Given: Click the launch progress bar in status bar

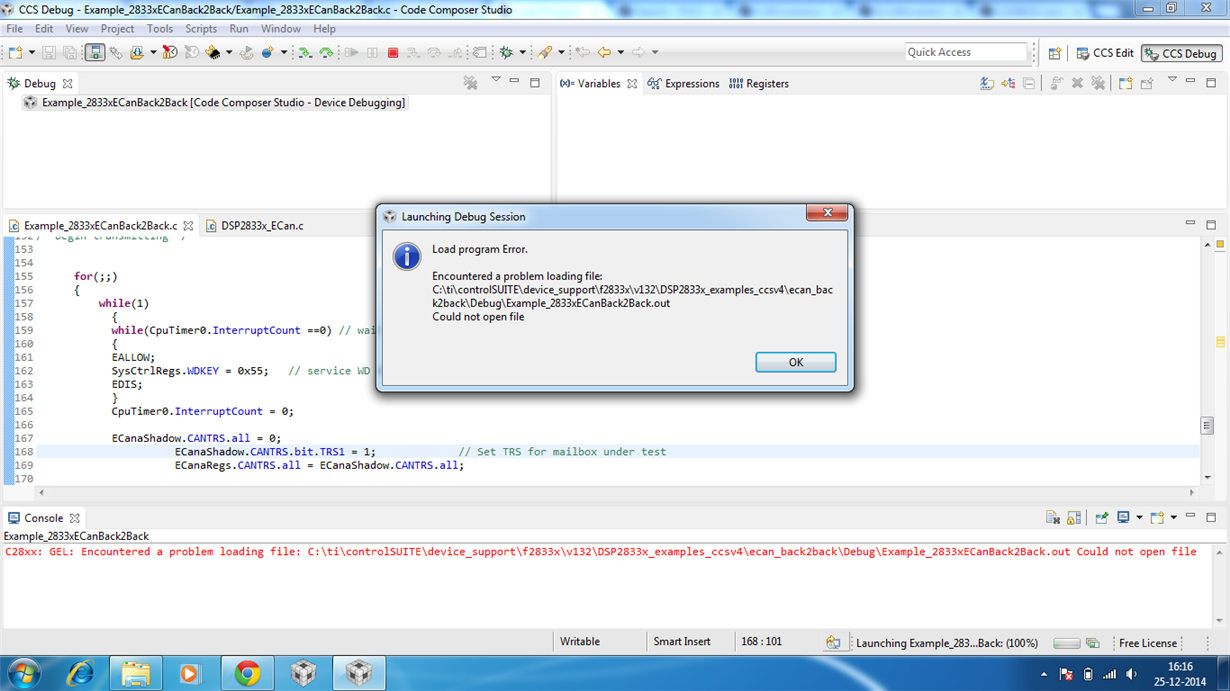Looking at the screenshot, I should coord(1066,643).
